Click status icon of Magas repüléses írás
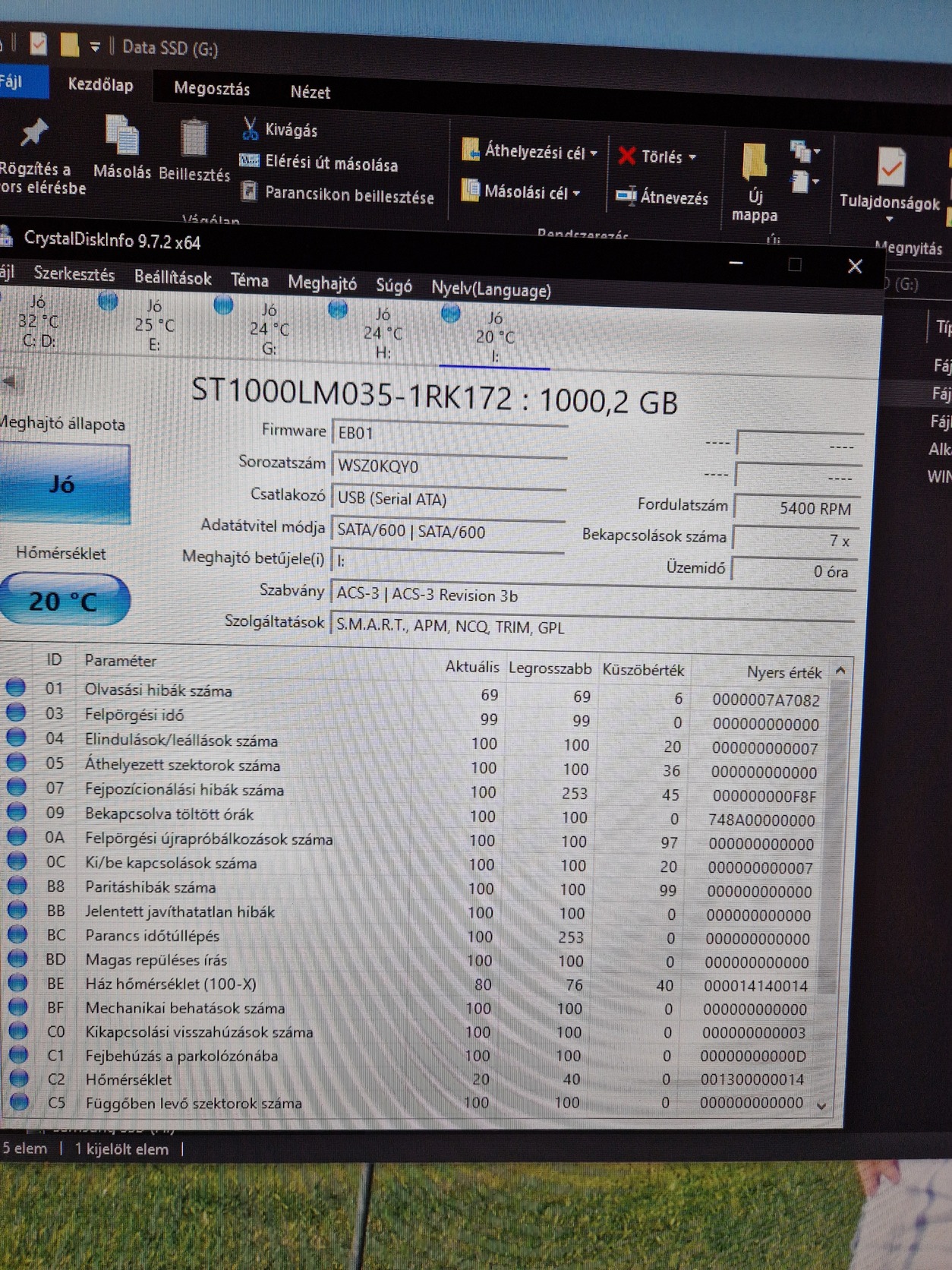 point(17,958)
